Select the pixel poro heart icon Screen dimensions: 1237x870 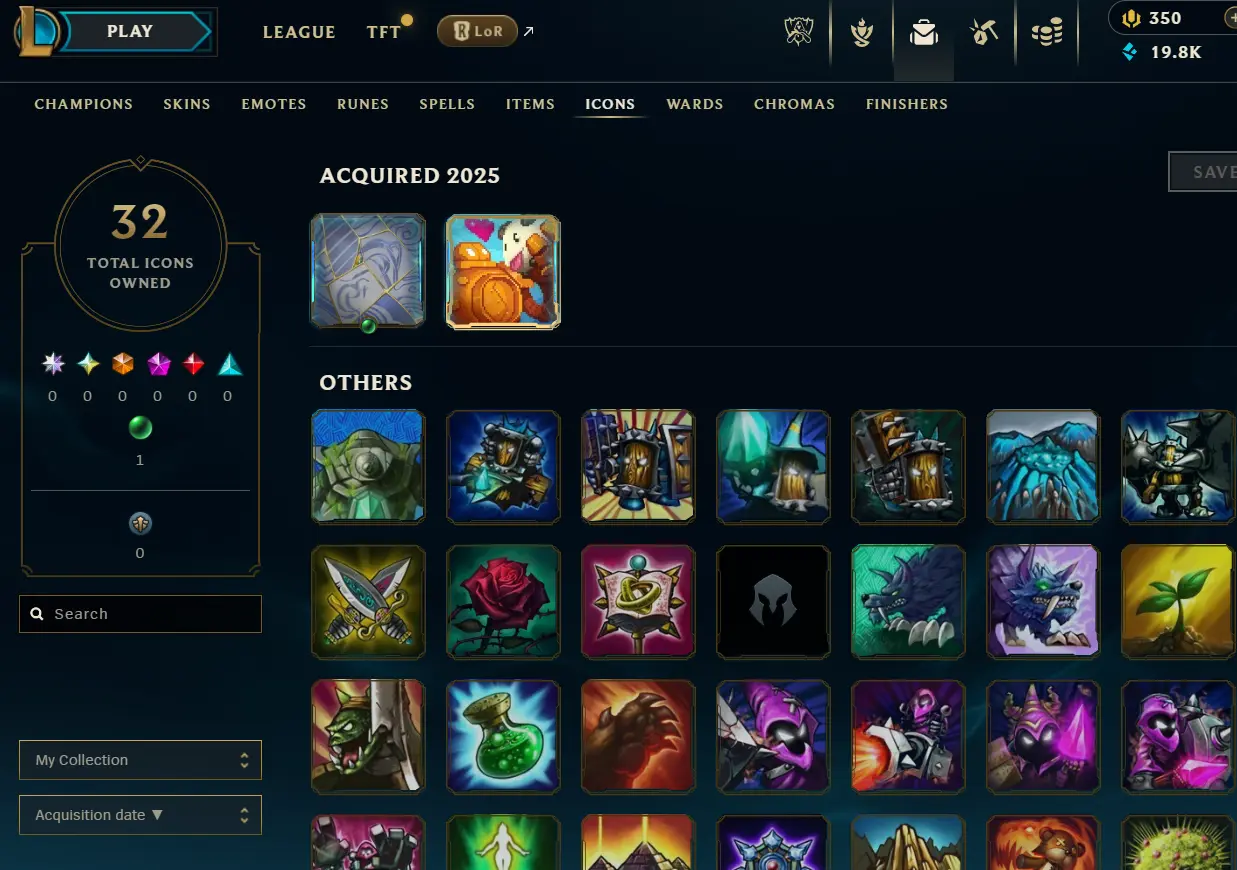503,271
